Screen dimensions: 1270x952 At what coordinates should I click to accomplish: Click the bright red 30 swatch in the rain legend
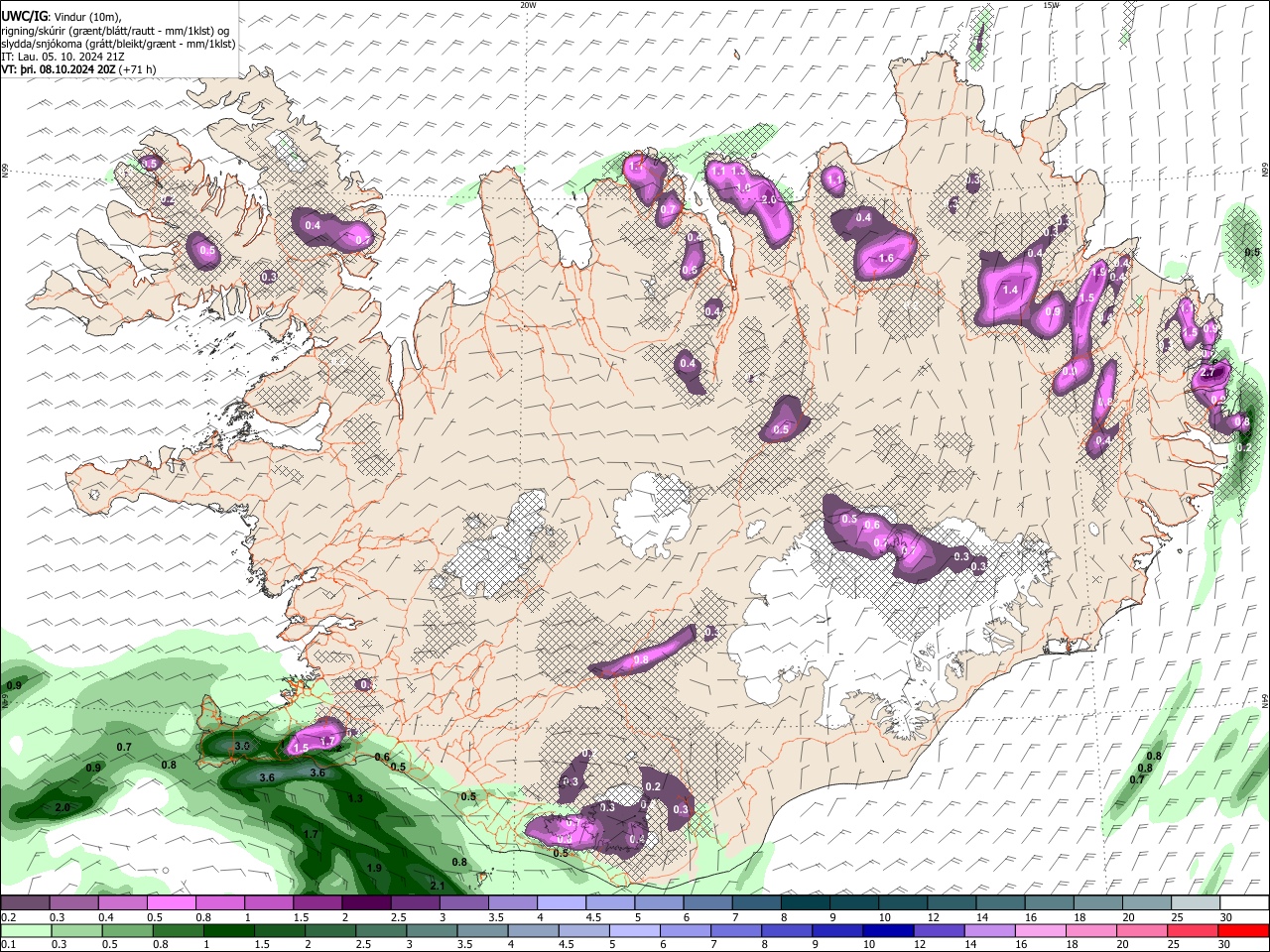(x=1245, y=930)
